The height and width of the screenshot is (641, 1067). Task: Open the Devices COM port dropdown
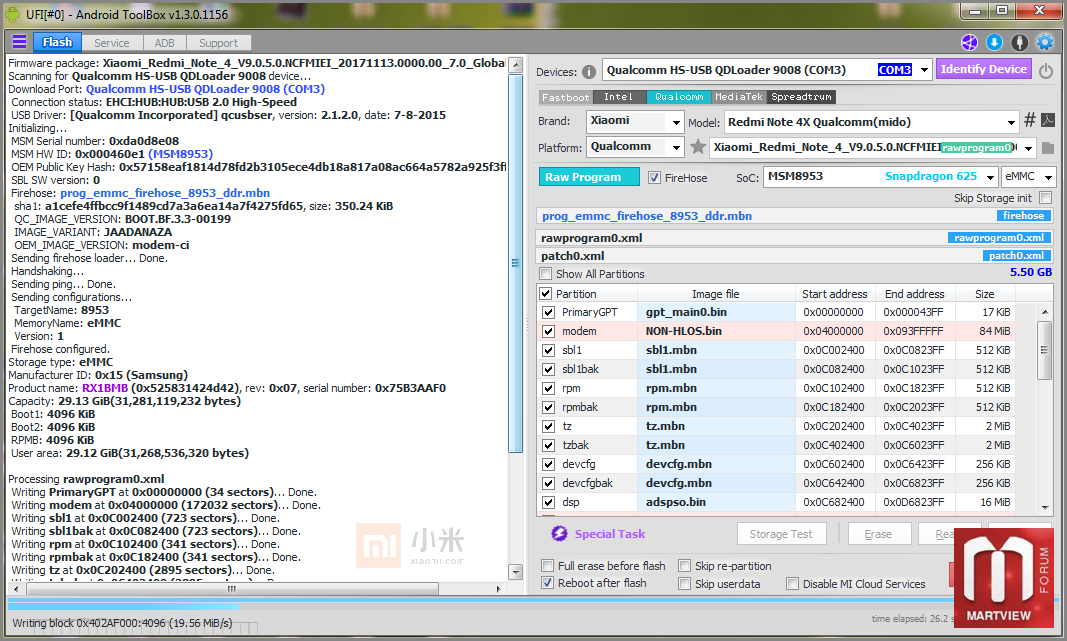pos(924,70)
